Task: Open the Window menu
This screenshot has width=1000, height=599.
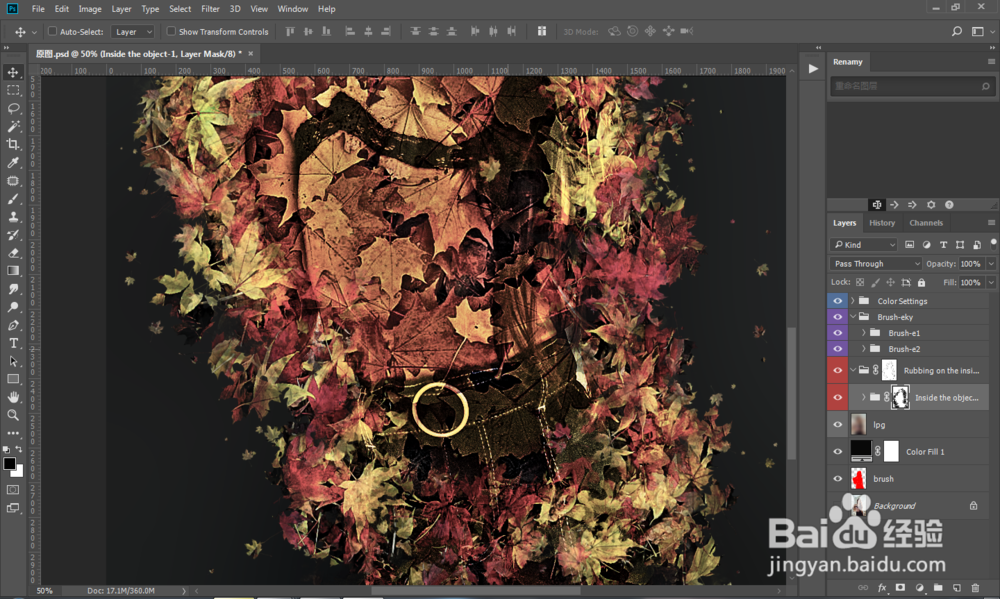Action: tap(293, 9)
